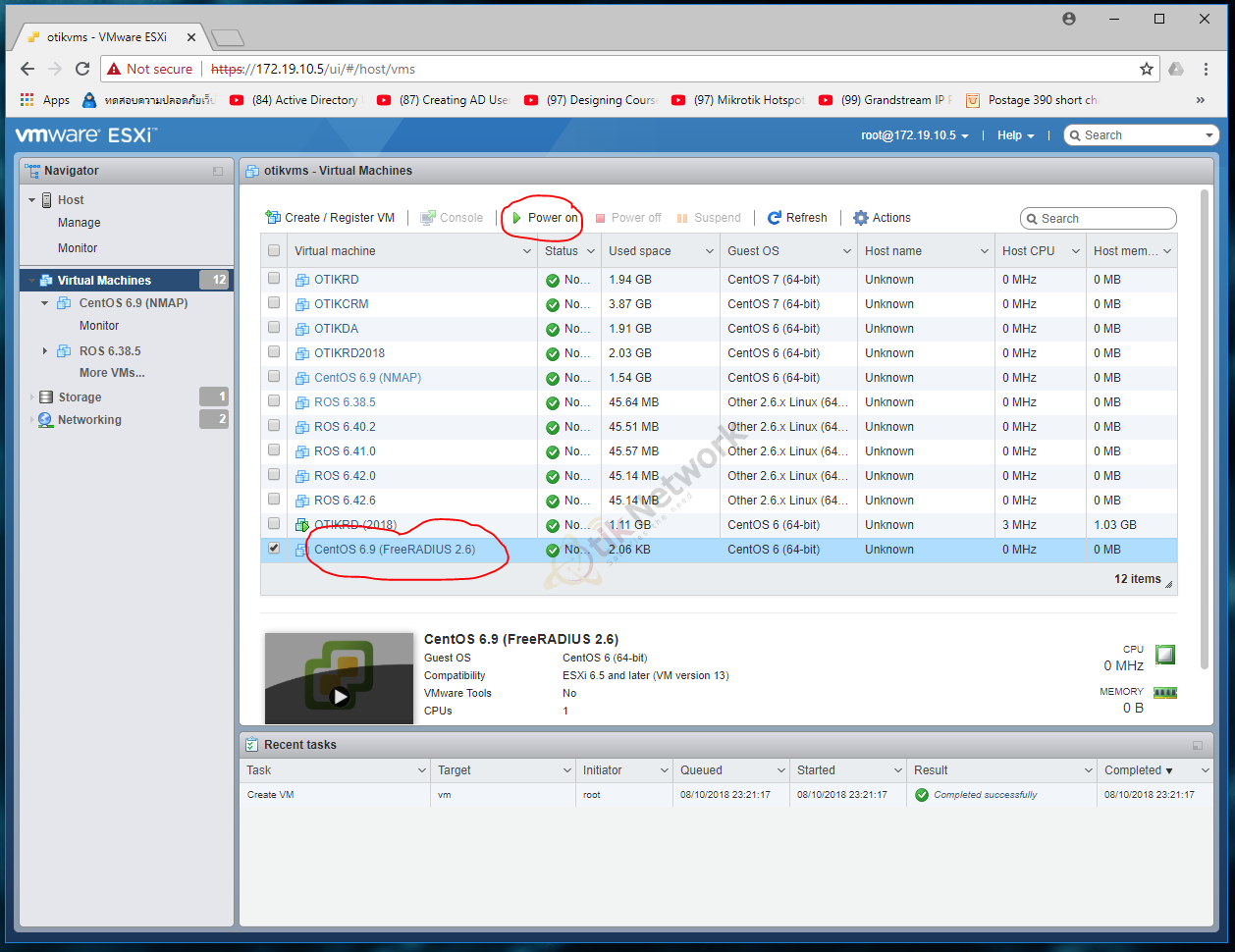This screenshot has height=952, width=1235.
Task: Expand the ROS 6.38.5 tree node
Action: click(x=45, y=351)
